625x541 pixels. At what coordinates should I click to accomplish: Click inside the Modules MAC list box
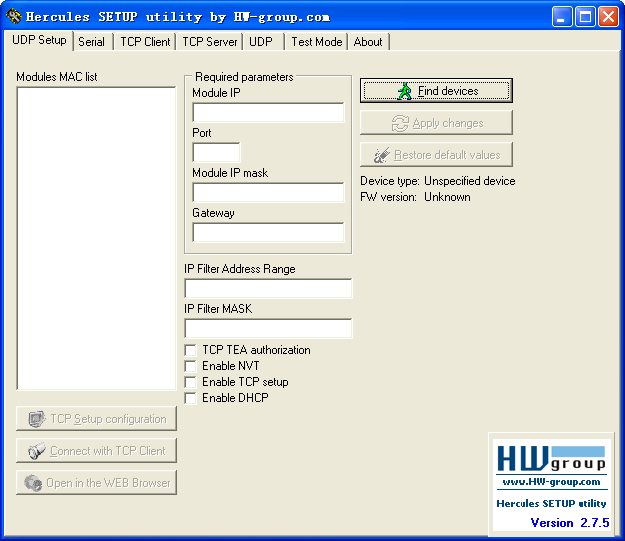(x=96, y=238)
